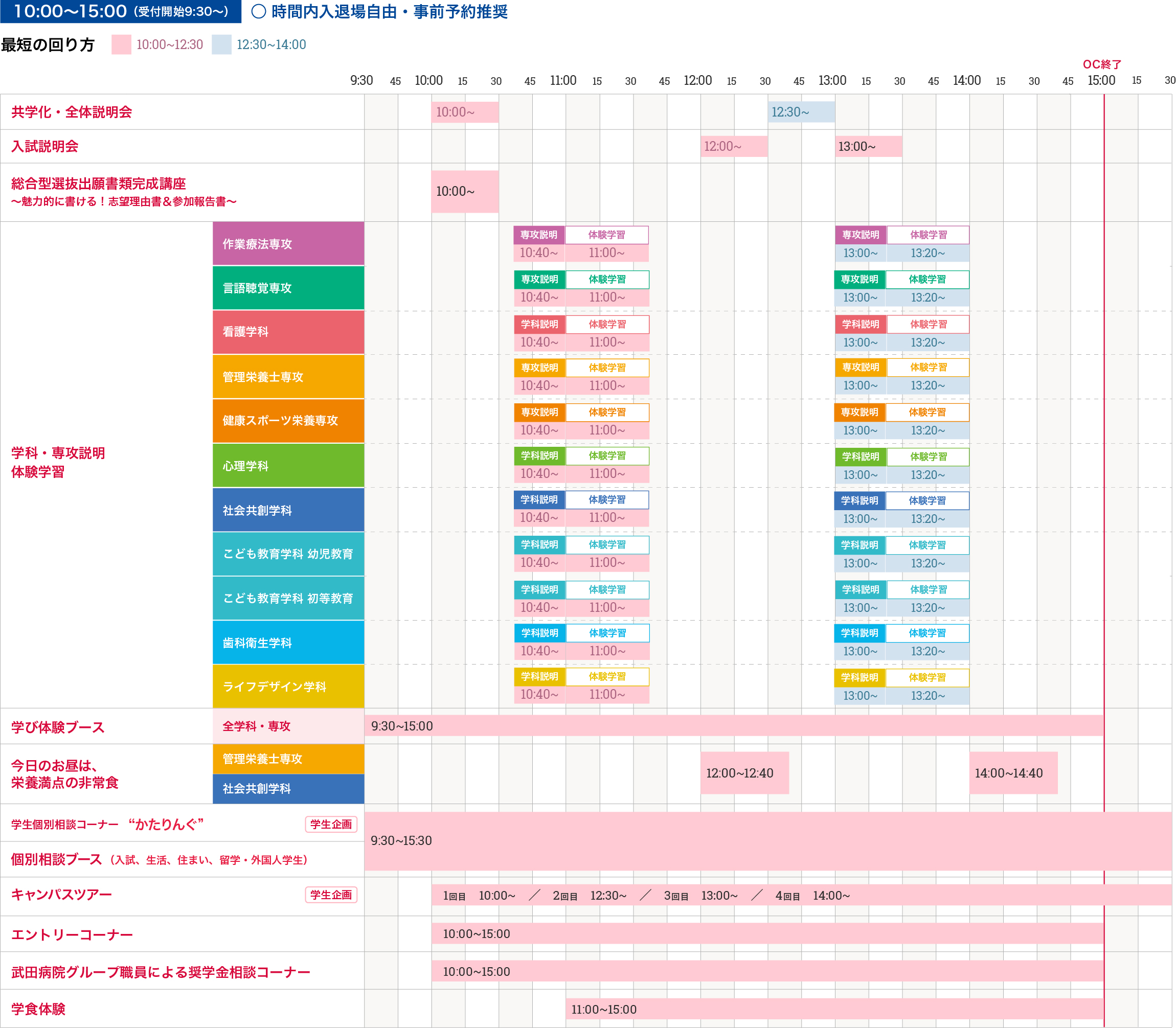Click こども教育学科 幼児教育 label
Screen dimensions: 1176x1028
[288, 554]
